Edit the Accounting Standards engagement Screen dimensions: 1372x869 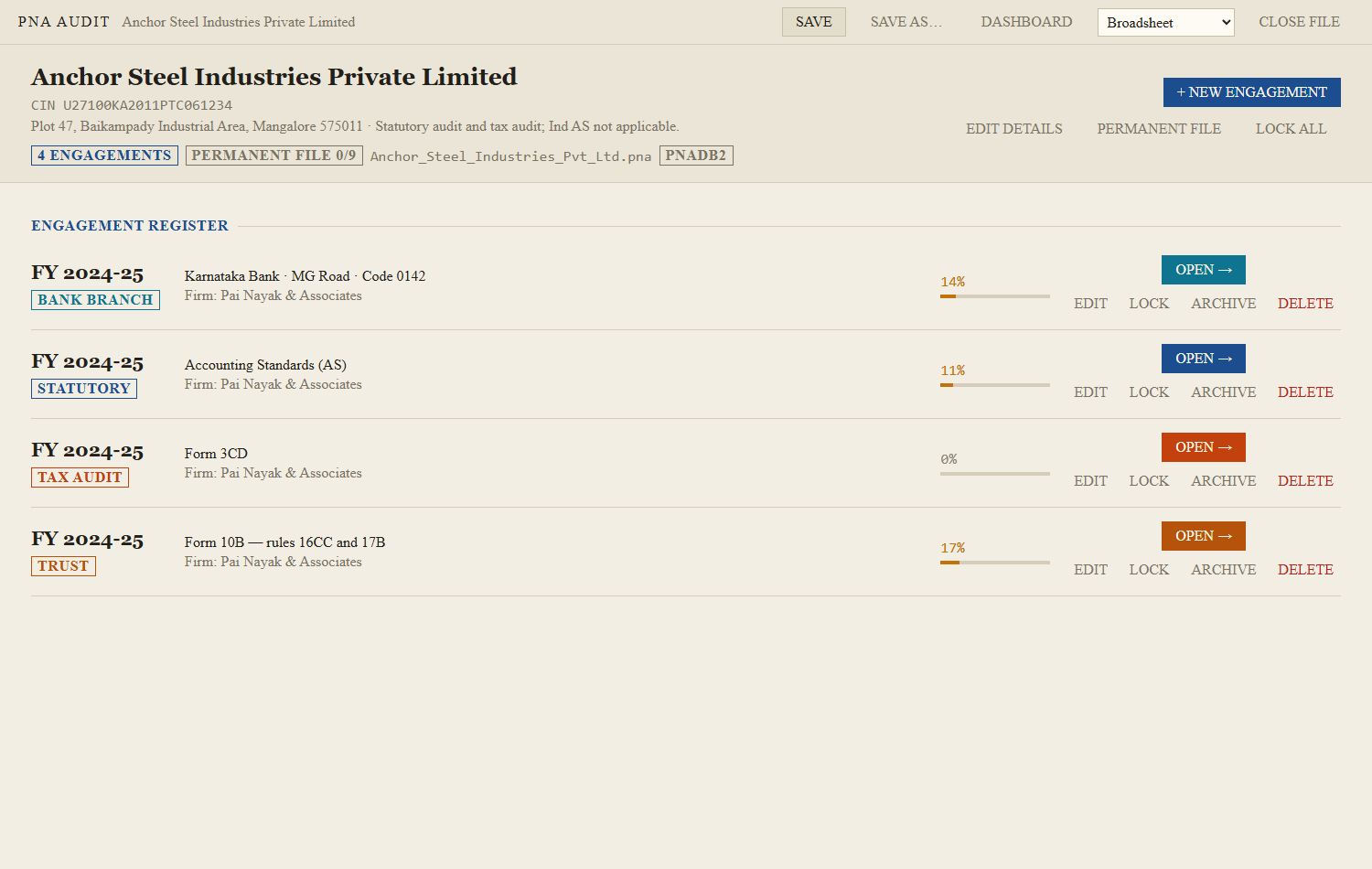[x=1090, y=392]
